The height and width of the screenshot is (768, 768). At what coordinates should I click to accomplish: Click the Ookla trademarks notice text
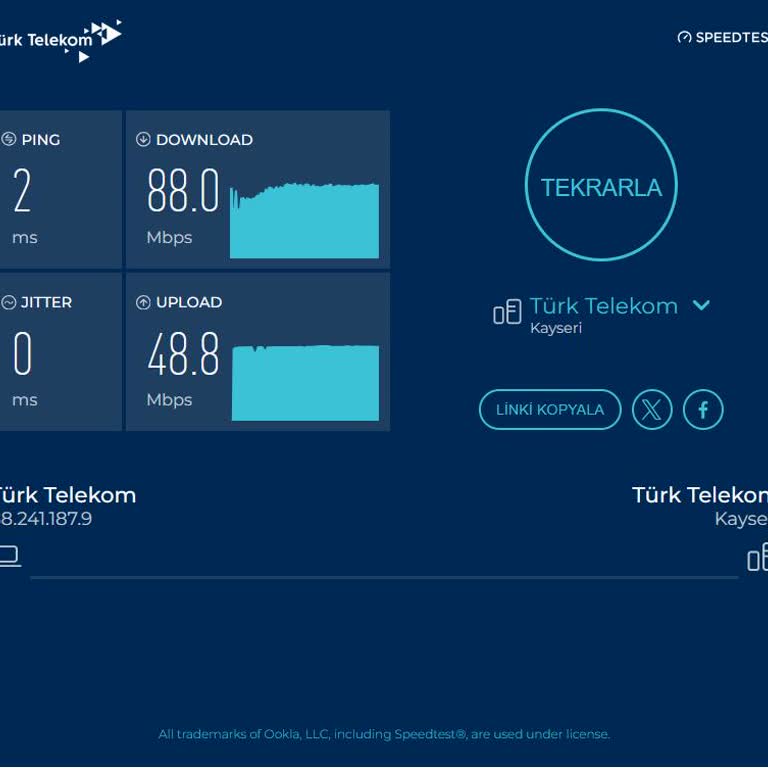(x=384, y=734)
